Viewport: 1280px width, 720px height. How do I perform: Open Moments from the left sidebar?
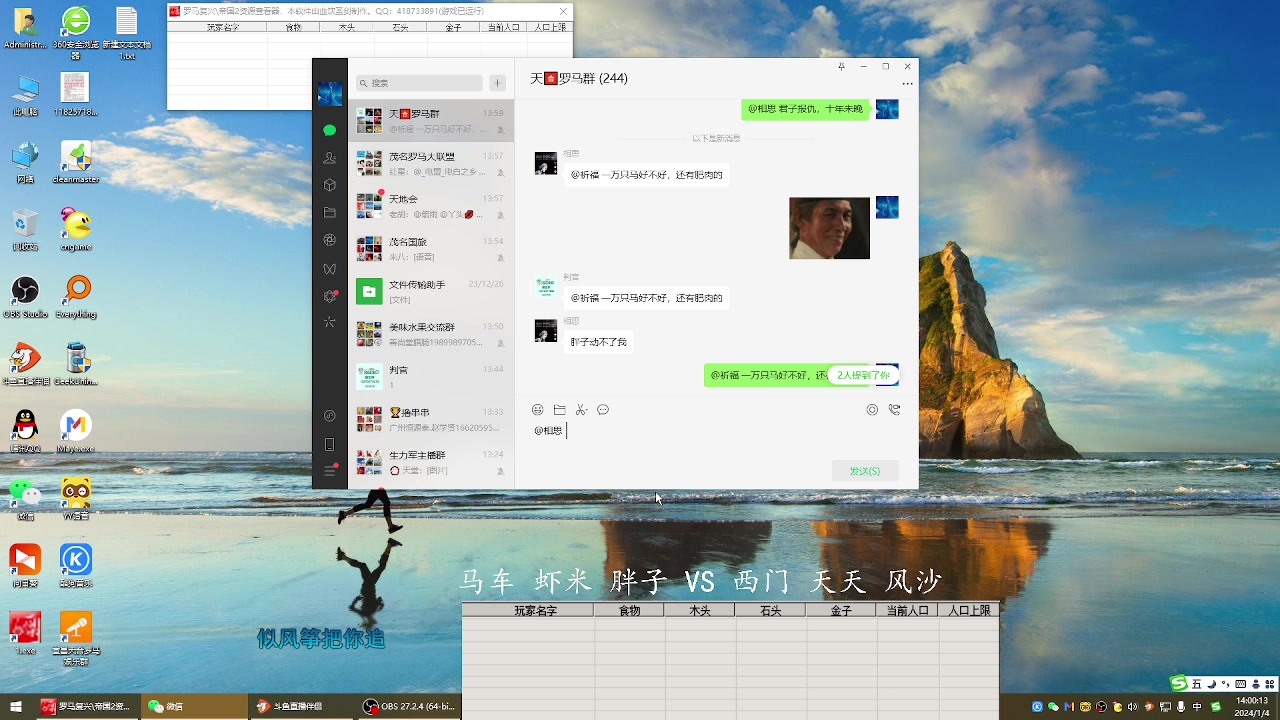pyautogui.click(x=330, y=240)
